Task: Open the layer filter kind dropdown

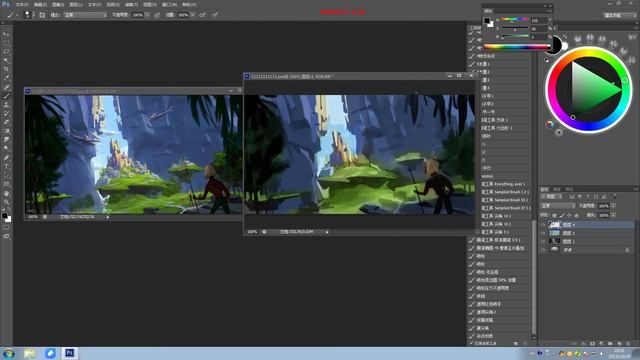Action: tap(551, 196)
